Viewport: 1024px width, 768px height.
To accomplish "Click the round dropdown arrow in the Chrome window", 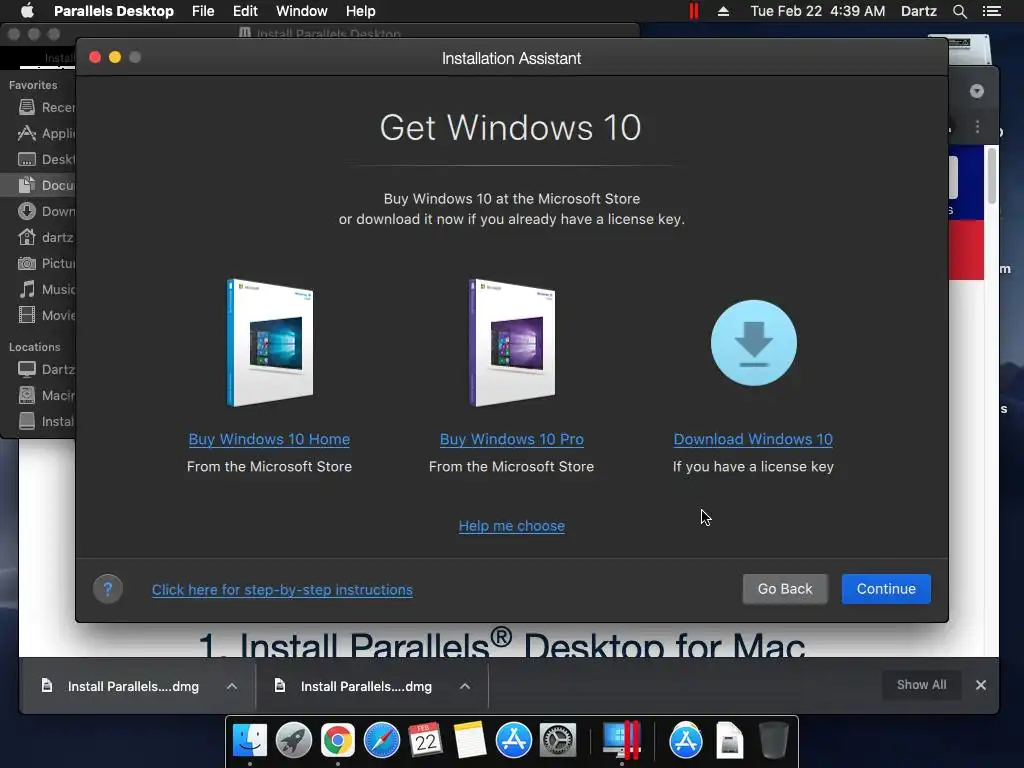I will point(976,91).
